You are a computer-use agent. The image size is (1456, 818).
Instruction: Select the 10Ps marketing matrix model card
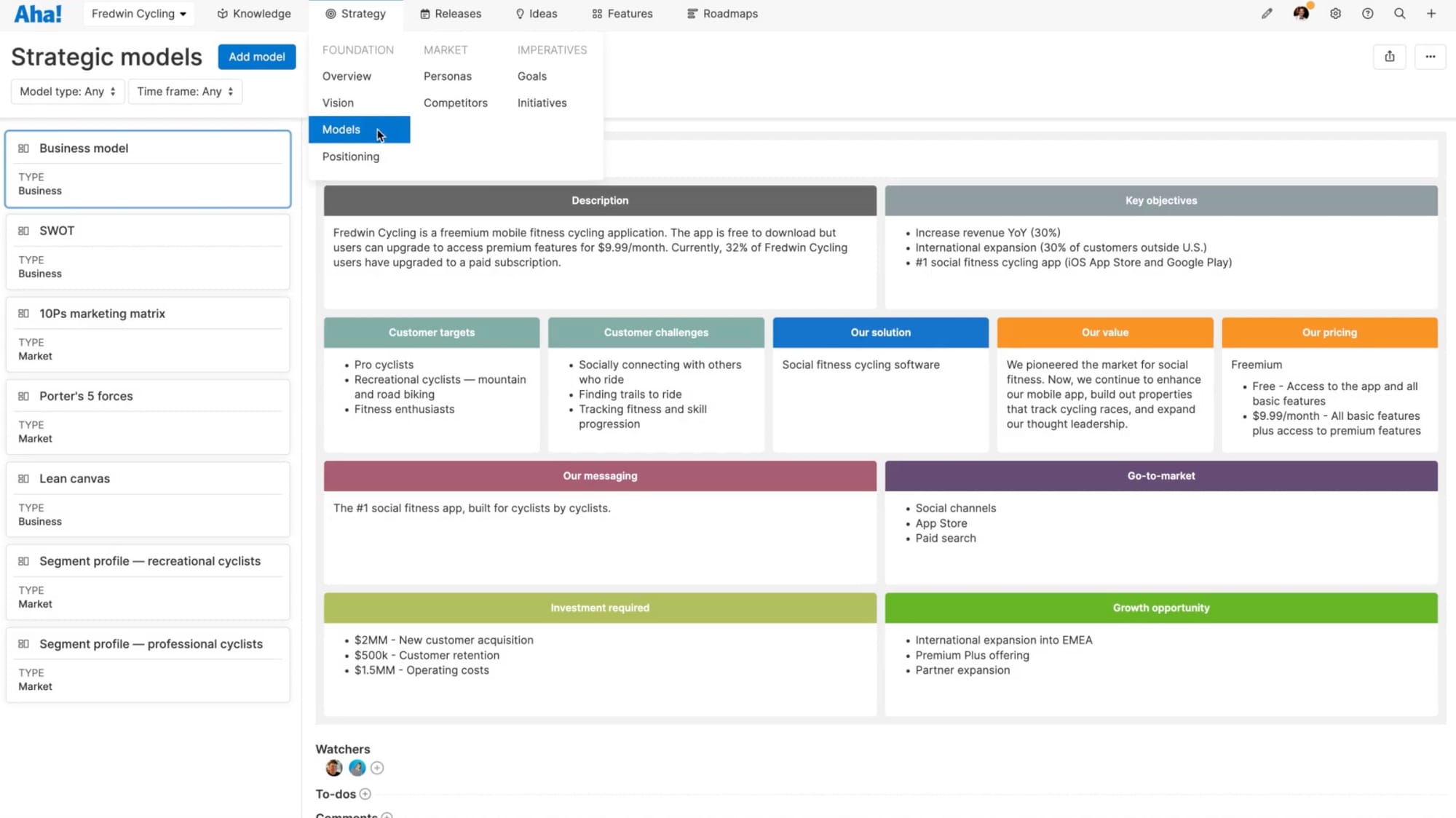(x=148, y=335)
